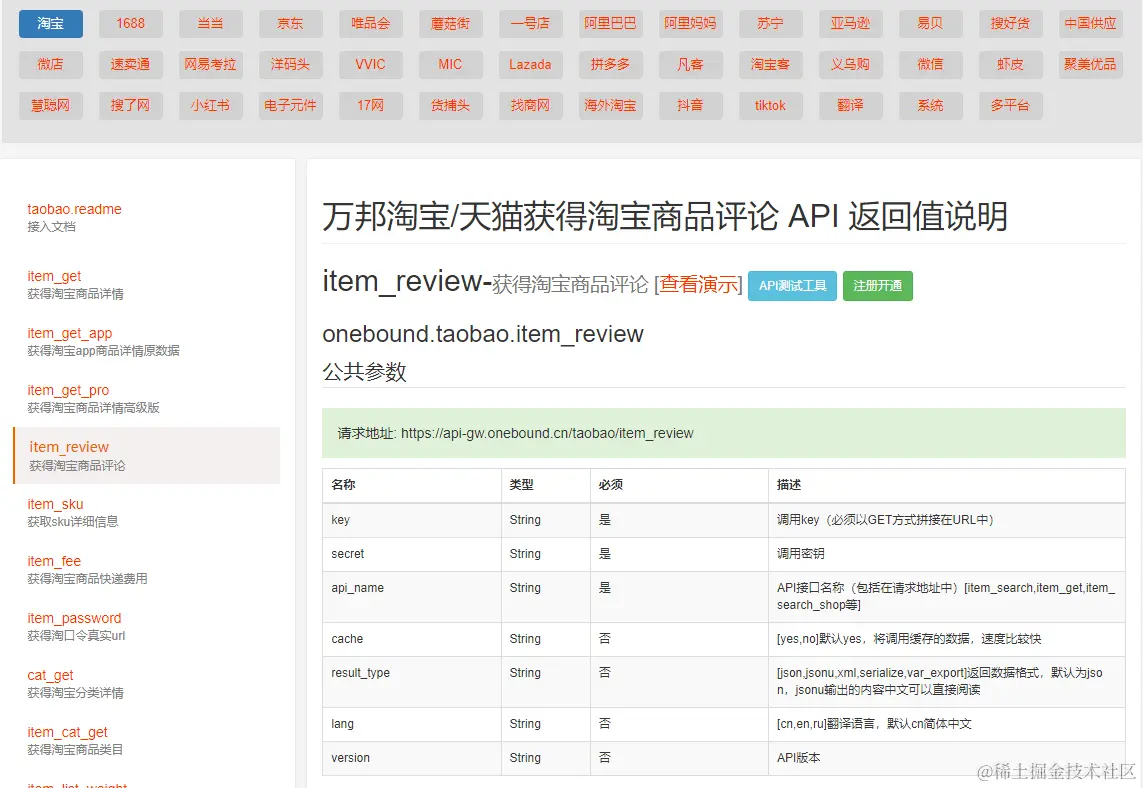The image size is (1143, 788).
Task: Open the MIC platform tab
Action: pyautogui.click(x=450, y=64)
